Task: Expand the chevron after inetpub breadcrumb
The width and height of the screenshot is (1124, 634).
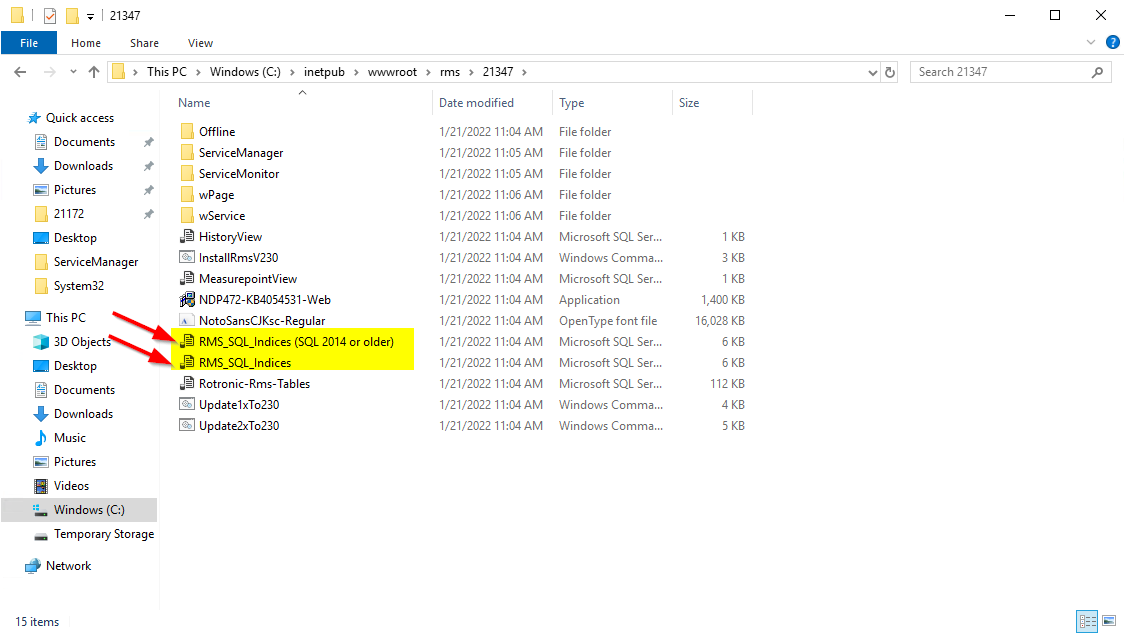Action: point(356,72)
